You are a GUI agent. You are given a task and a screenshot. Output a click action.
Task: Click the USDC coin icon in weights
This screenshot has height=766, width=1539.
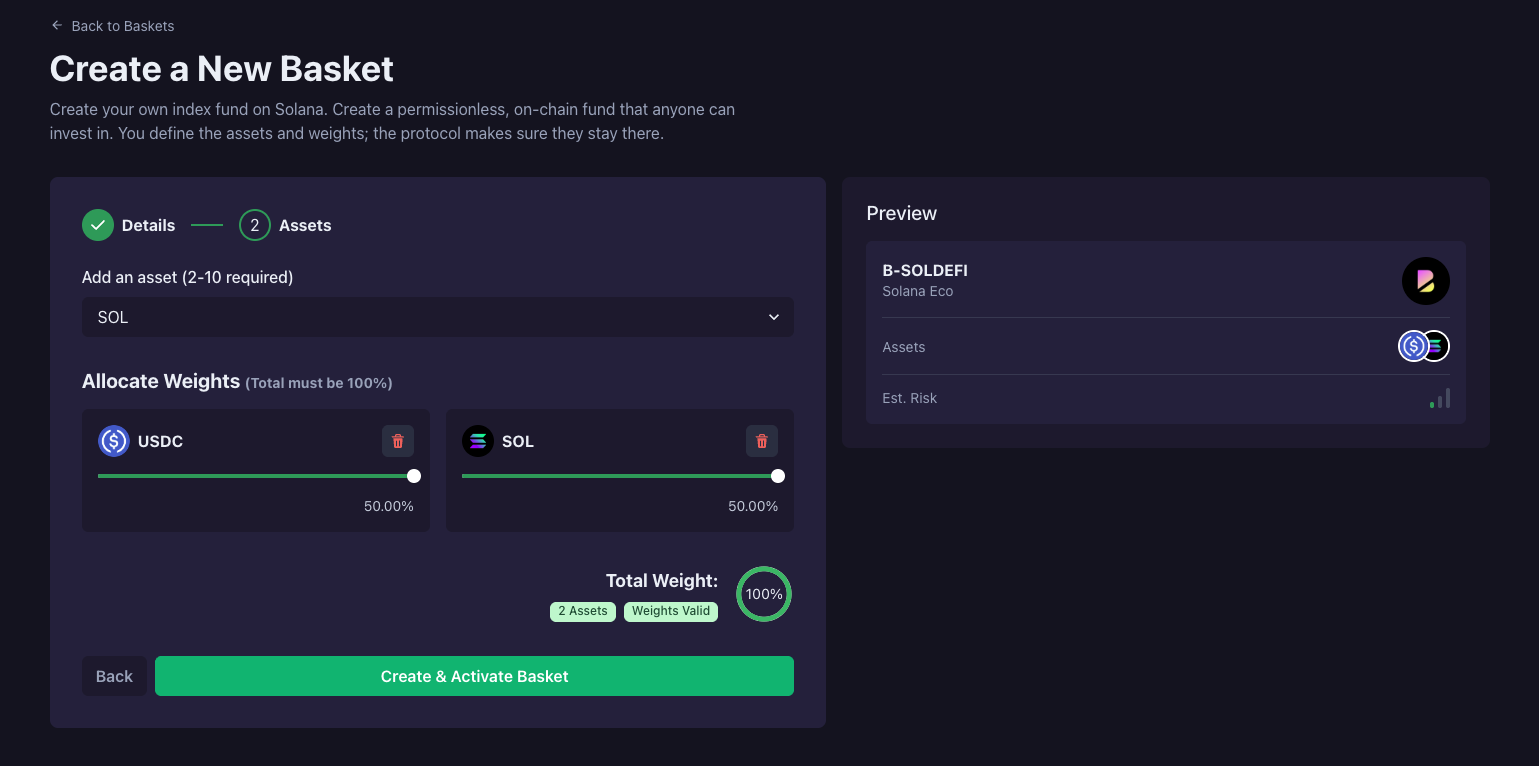(114, 441)
